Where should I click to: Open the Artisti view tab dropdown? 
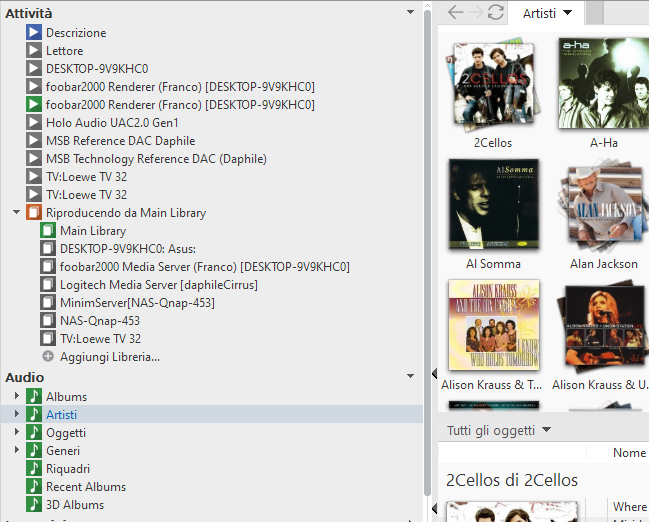(x=568, y=12)
